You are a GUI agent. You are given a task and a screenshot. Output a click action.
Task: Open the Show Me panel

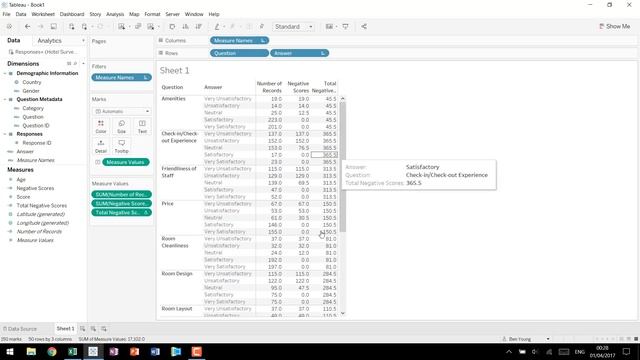(x=614, y=27)
